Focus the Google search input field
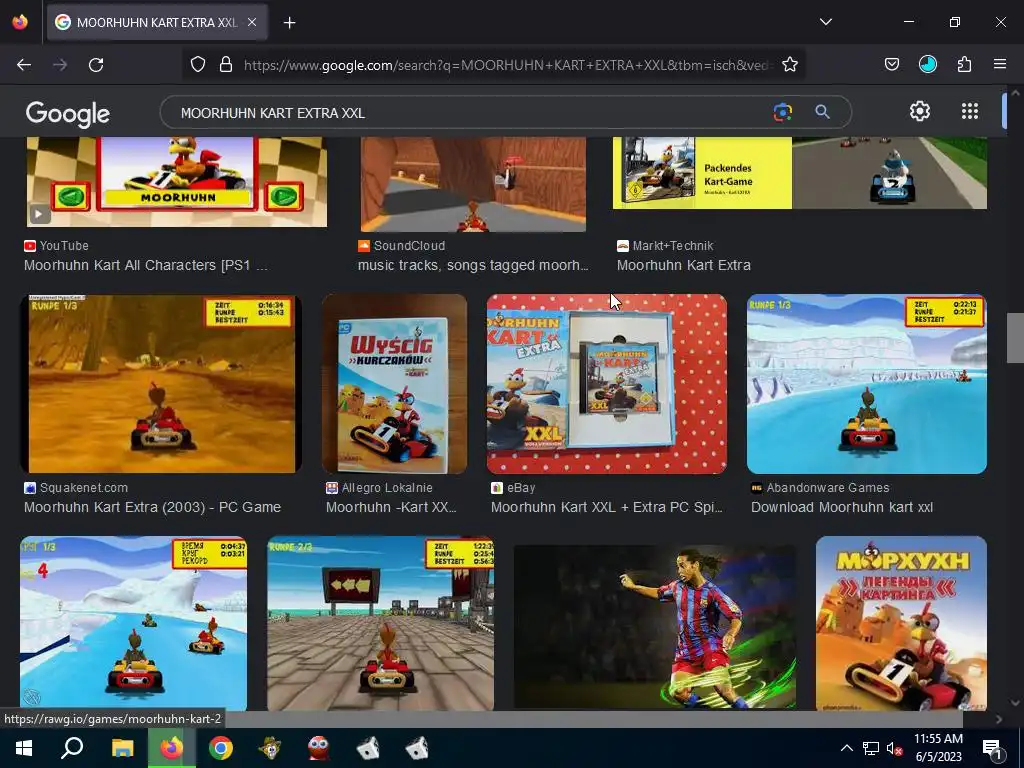Viewport: 1024px width, 768px height. pyautogui.click(x=470, y=112)
